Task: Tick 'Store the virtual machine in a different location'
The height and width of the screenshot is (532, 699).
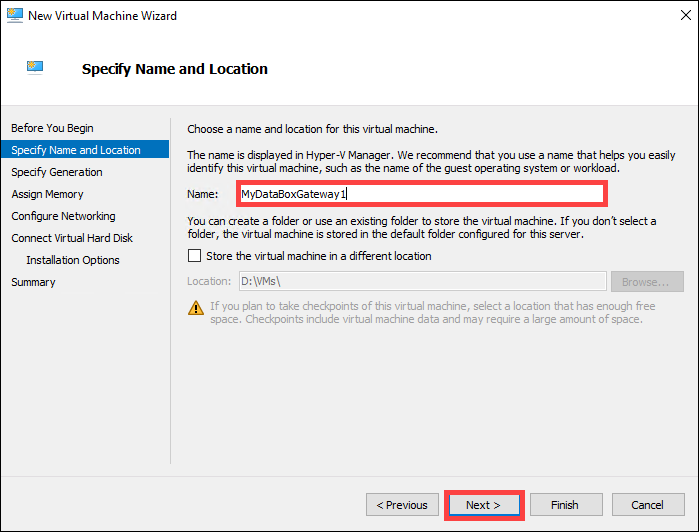Action: [194, 256]
